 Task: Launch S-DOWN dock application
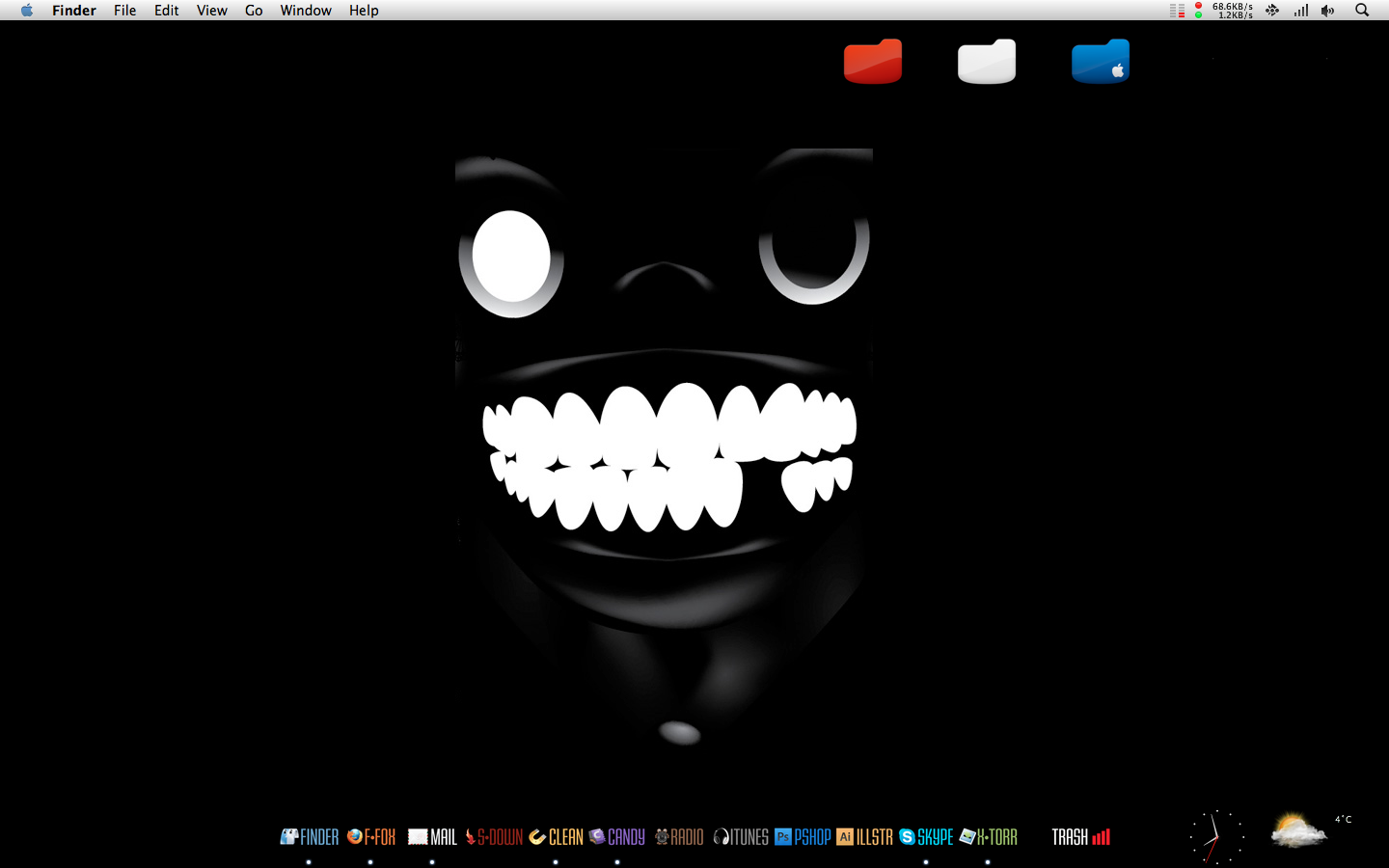pos(494,837)
